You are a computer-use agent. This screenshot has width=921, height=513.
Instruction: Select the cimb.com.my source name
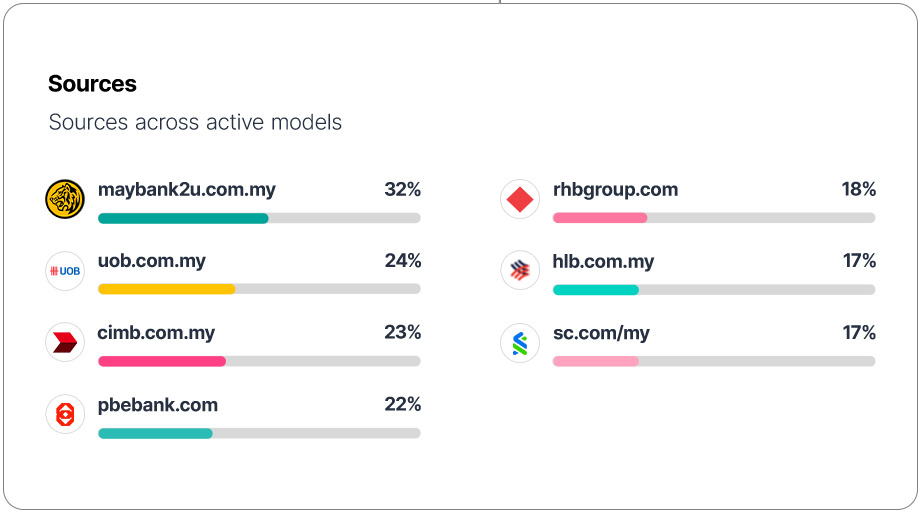coord(156,333)
